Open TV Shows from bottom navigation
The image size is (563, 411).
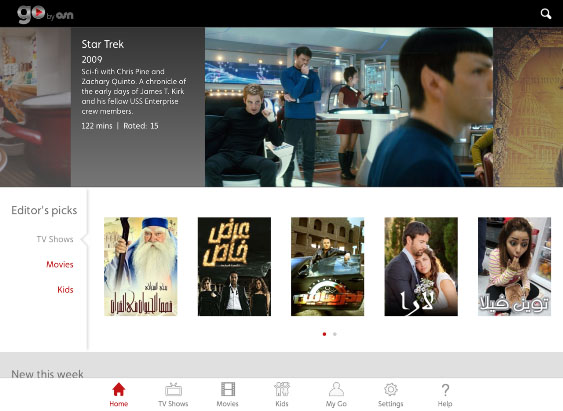click(x=173, y=394)
